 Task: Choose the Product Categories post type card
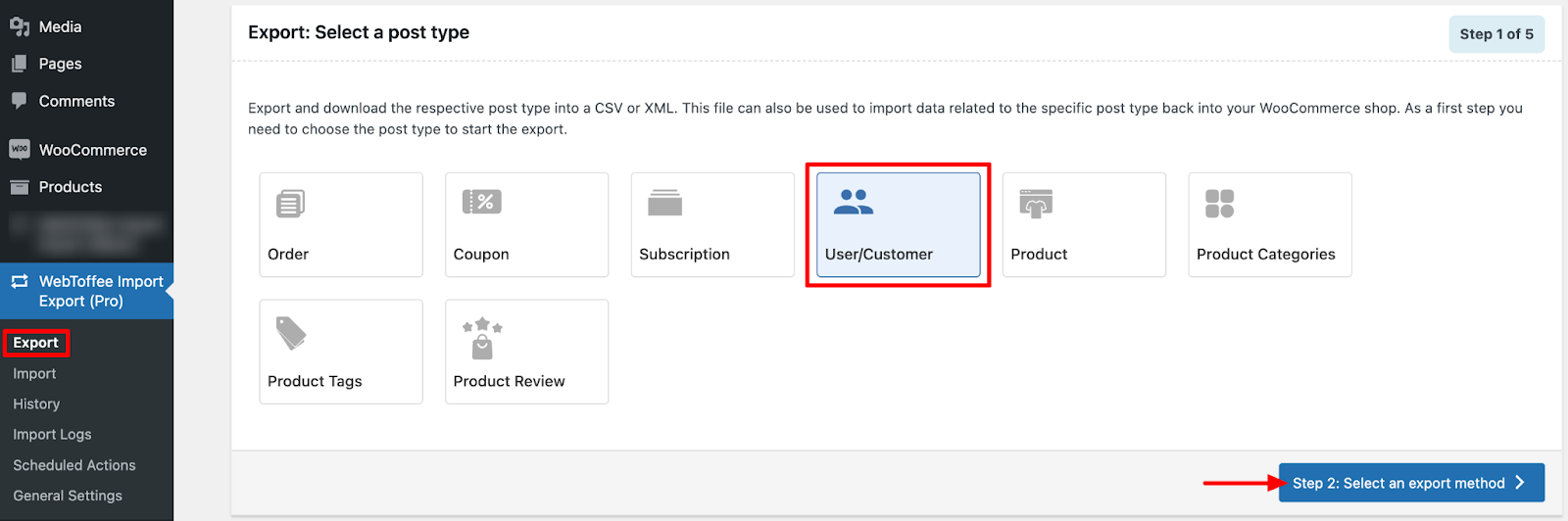1270,225
